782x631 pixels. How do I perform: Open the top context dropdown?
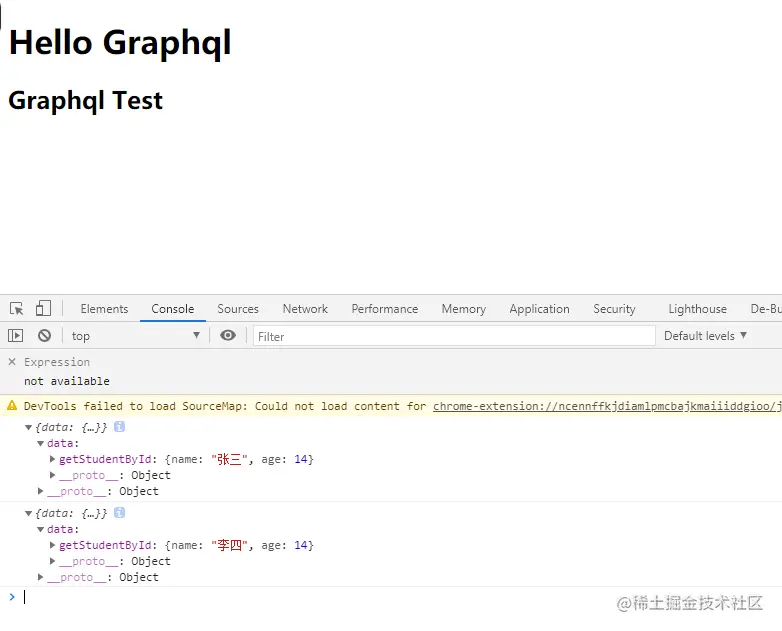(136, 336)
